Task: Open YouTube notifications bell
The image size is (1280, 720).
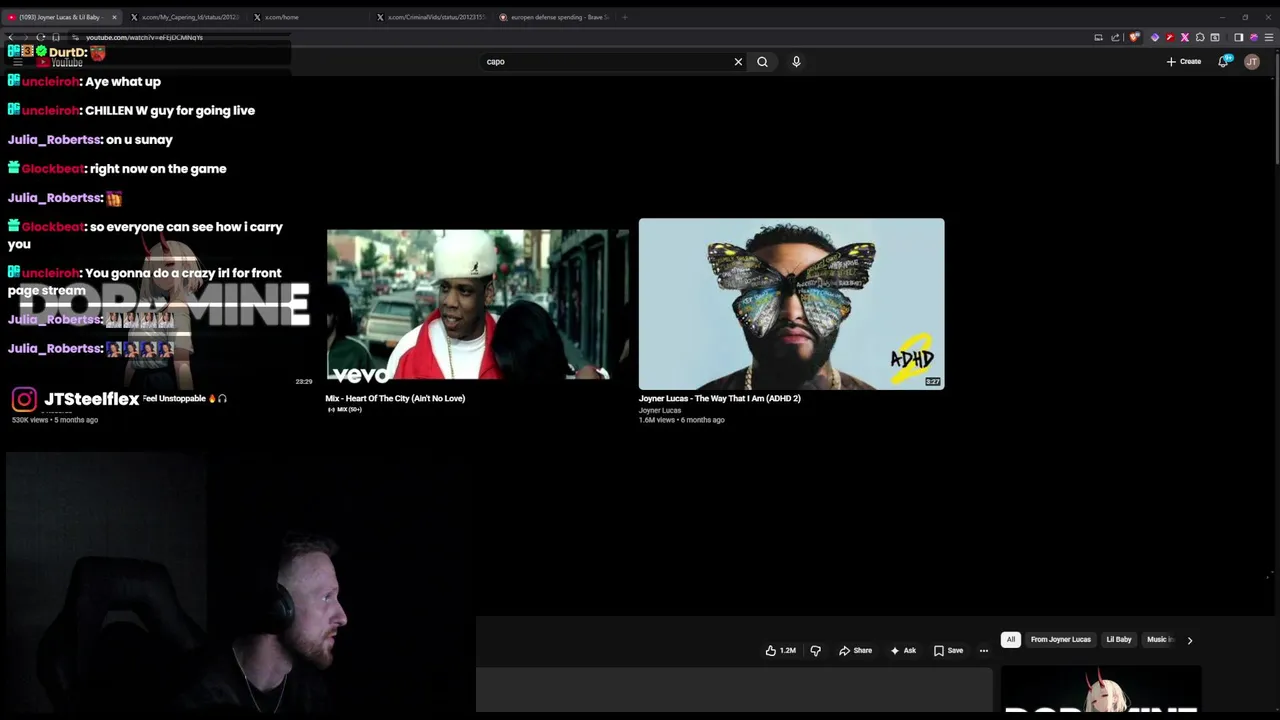Action: coord(1224,62)
